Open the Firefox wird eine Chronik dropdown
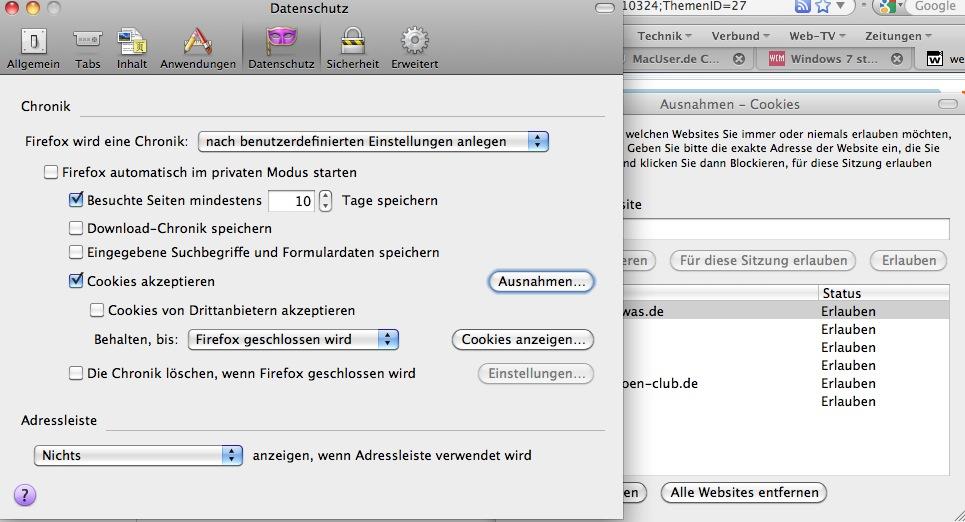 click(x=373, y=141)
